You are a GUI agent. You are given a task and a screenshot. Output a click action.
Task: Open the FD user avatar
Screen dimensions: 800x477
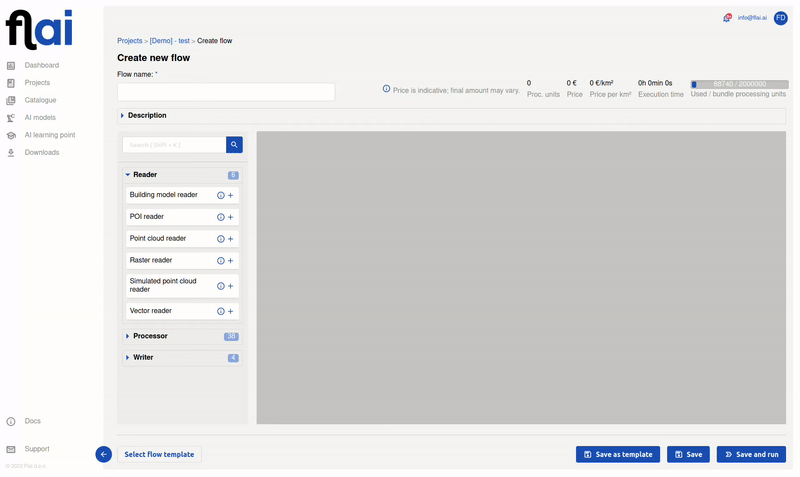[x=781, y=18]
